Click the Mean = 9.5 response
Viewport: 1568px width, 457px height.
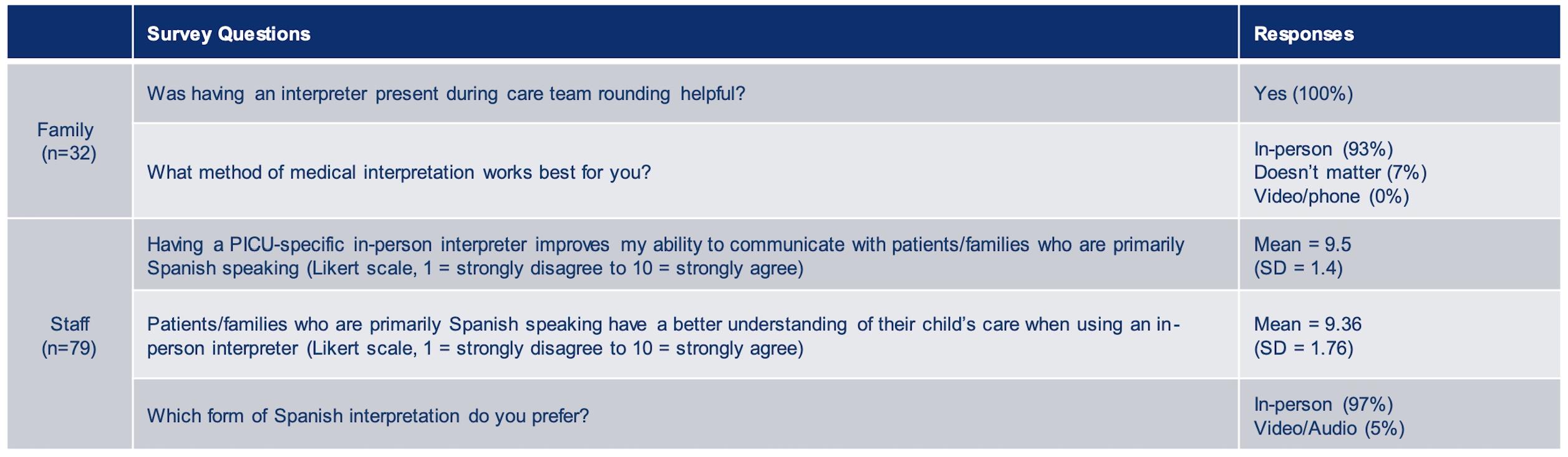tap(1302, 244)
